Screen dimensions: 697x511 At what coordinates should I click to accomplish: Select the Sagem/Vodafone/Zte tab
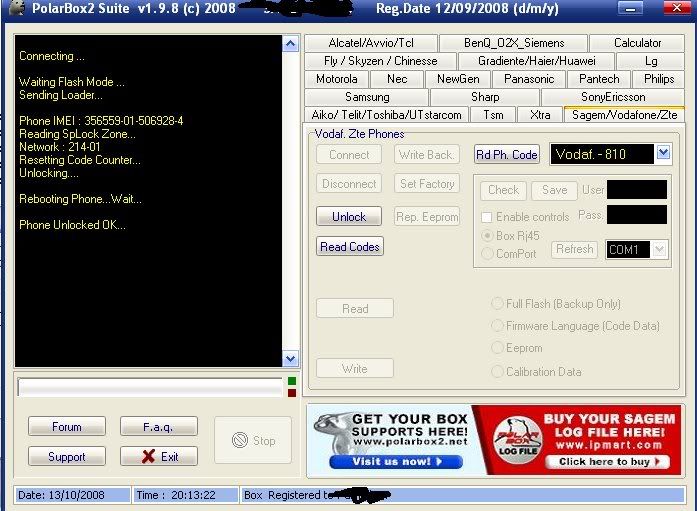pyautogui.click(x=625, y=115)
